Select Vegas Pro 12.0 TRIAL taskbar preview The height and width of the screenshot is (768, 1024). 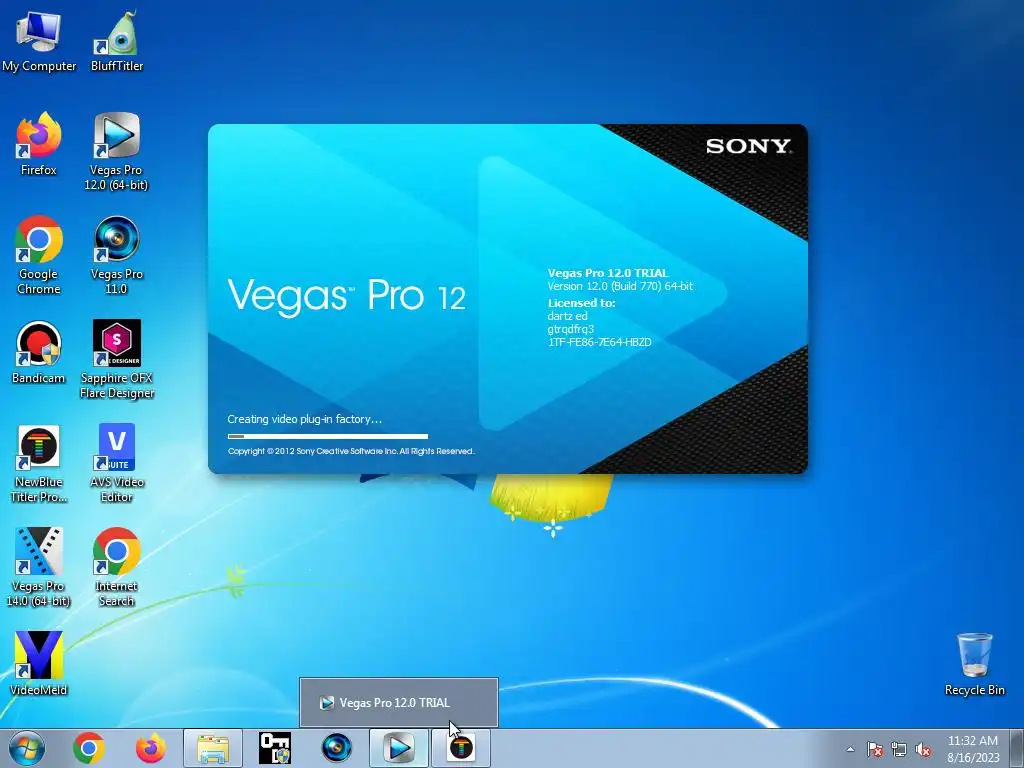pos(398,703)
